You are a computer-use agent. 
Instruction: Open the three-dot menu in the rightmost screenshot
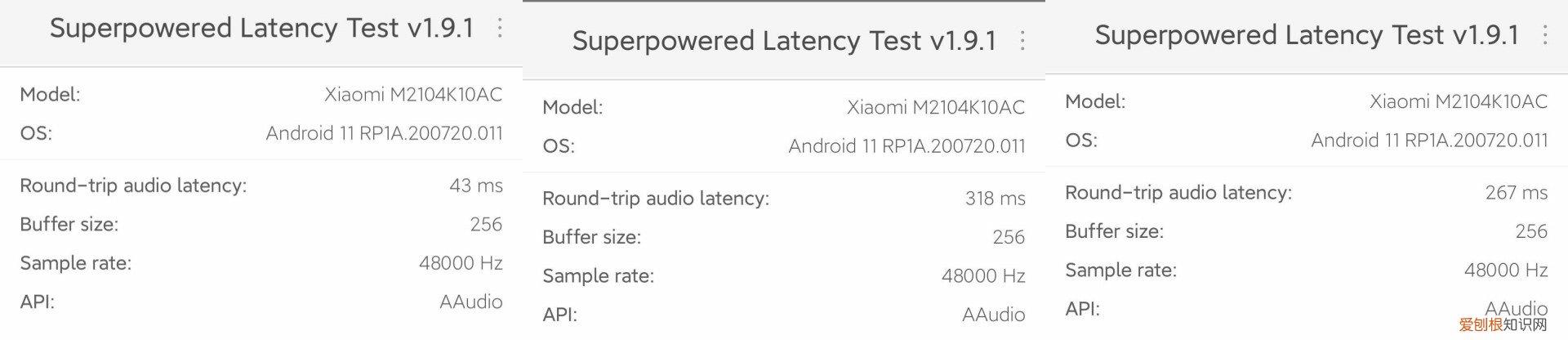[1545, 34]
